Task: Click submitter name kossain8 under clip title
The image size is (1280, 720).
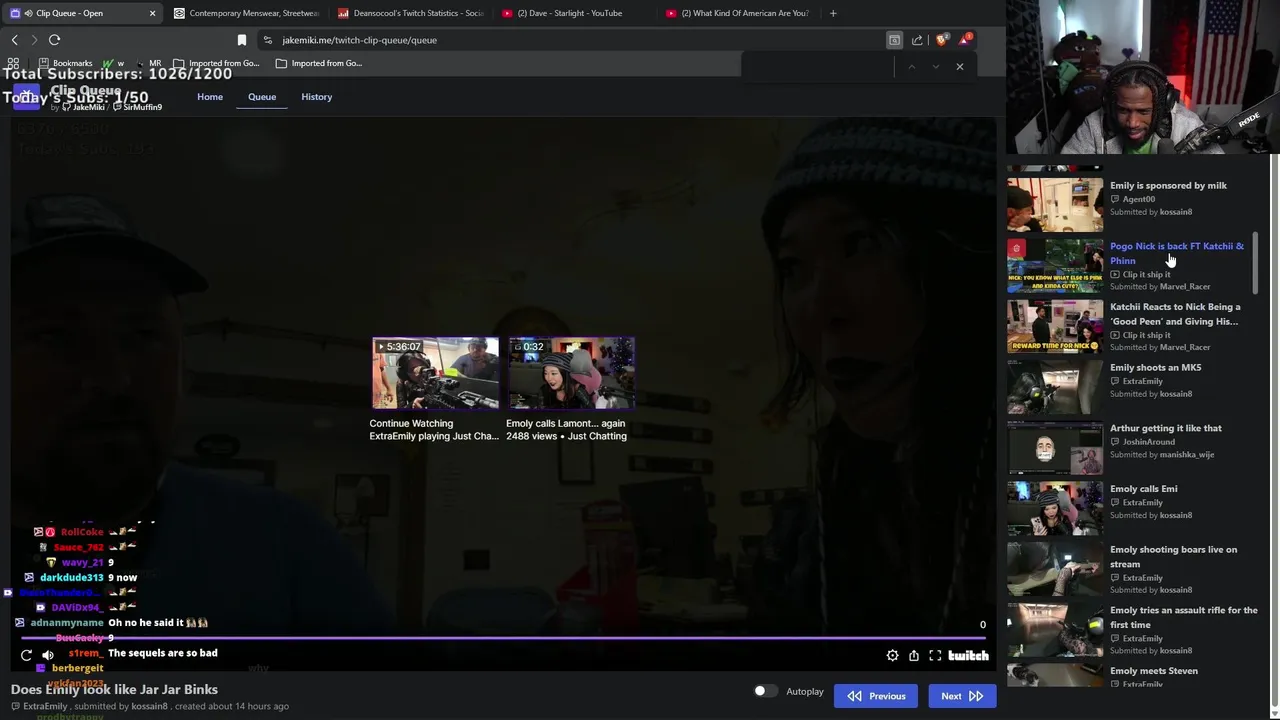Action: click(149, 706)
